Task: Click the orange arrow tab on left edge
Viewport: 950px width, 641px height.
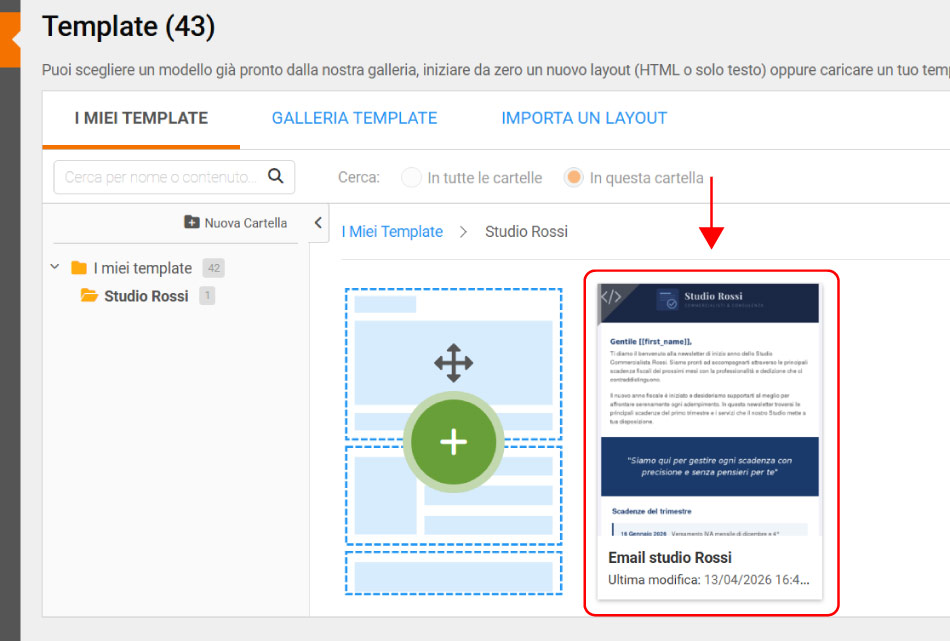Action: (x=10, y=42)
